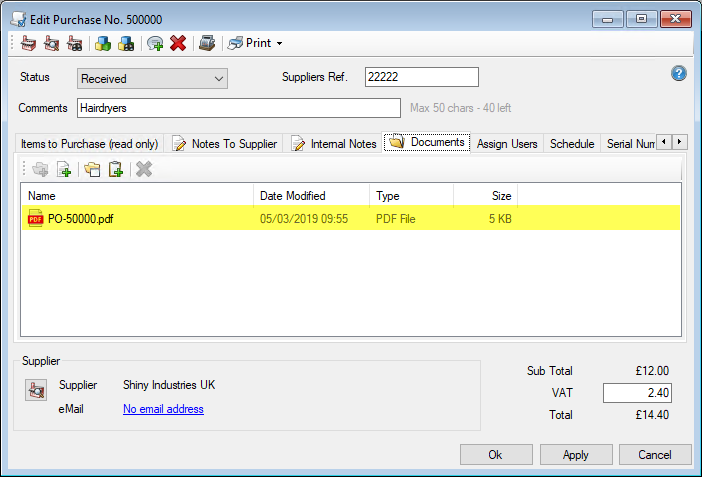Viewport: 702px width, 477px height.
Task: Click the colored stock boxes toolbar icon
Action: (x=102, y=43)
